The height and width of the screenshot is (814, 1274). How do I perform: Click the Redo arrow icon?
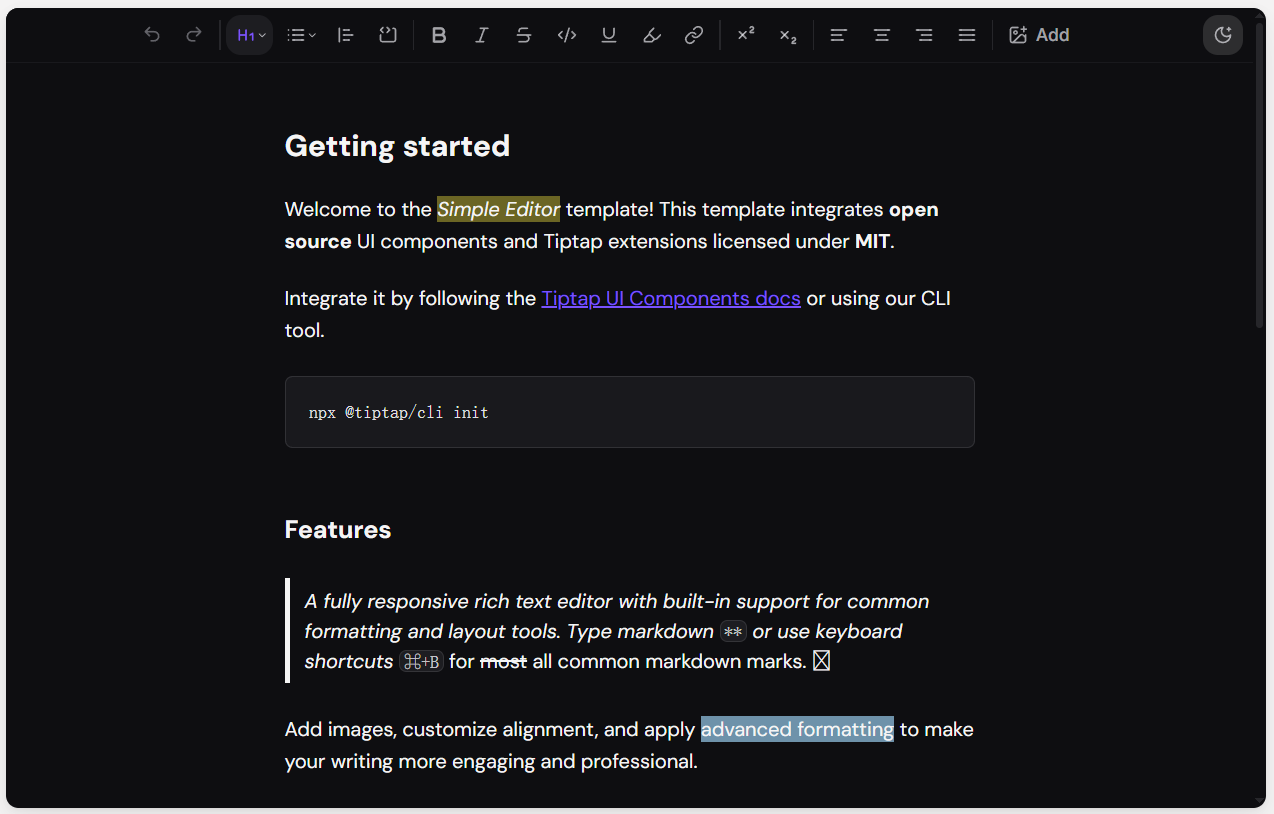click(x=194, y=35)
